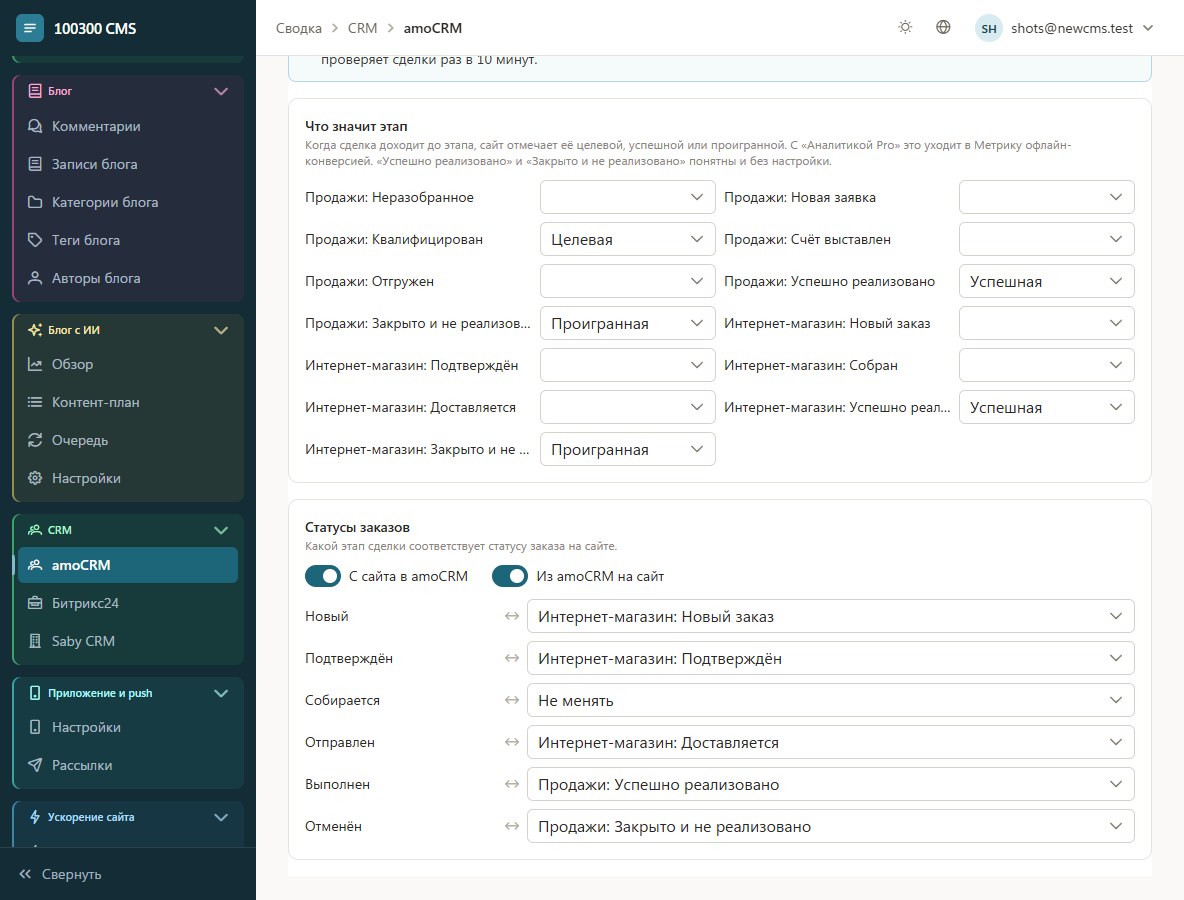The height and width of the screenshot is (900, 1184).
Task: Open the Новый status dropdown
Action: 831,616
